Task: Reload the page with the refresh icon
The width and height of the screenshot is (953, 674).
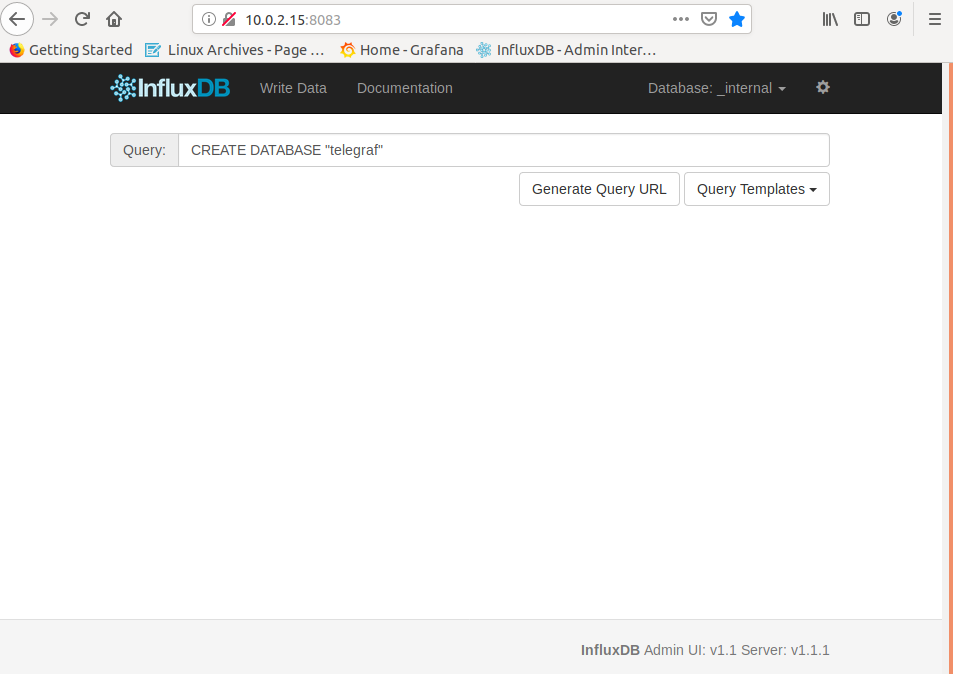Action: click(82, 19)
